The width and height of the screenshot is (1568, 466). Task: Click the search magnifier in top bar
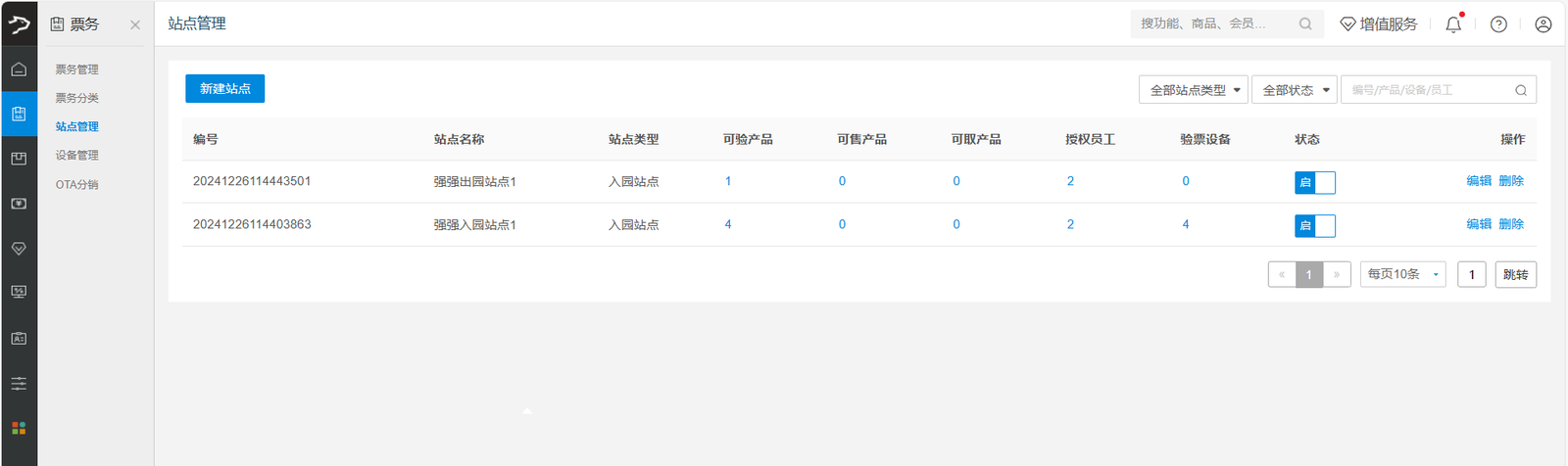point(1305,23)
